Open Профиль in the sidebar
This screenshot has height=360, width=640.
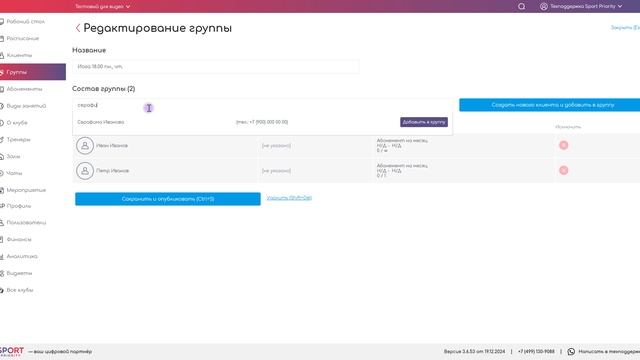[x=18, y=206]
